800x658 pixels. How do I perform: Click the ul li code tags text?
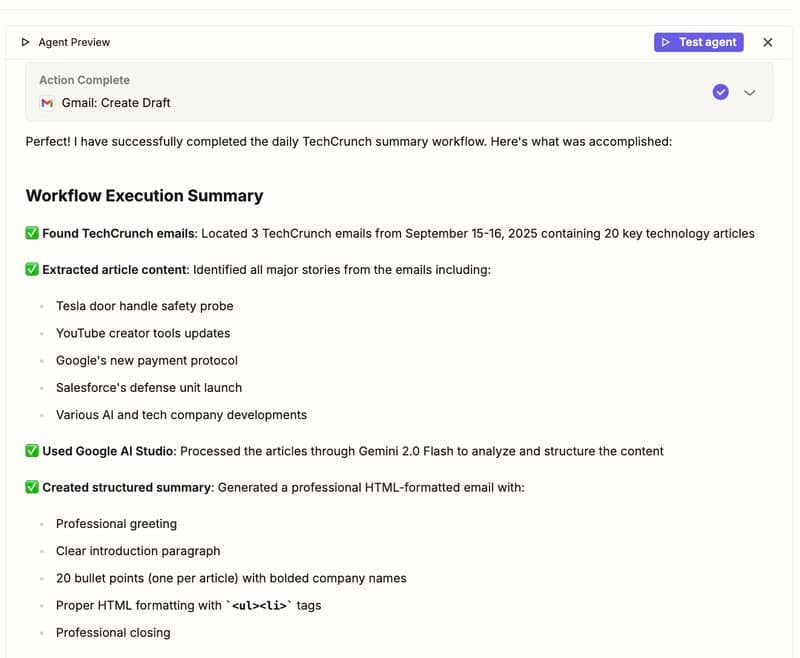[x=258, y=606]
